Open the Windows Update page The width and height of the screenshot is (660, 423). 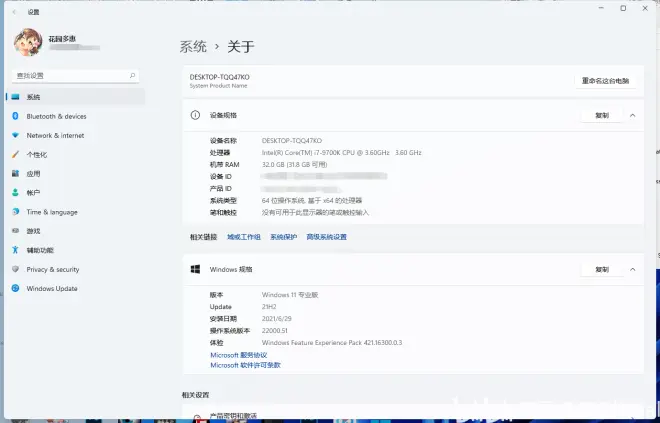coord(52,288)
